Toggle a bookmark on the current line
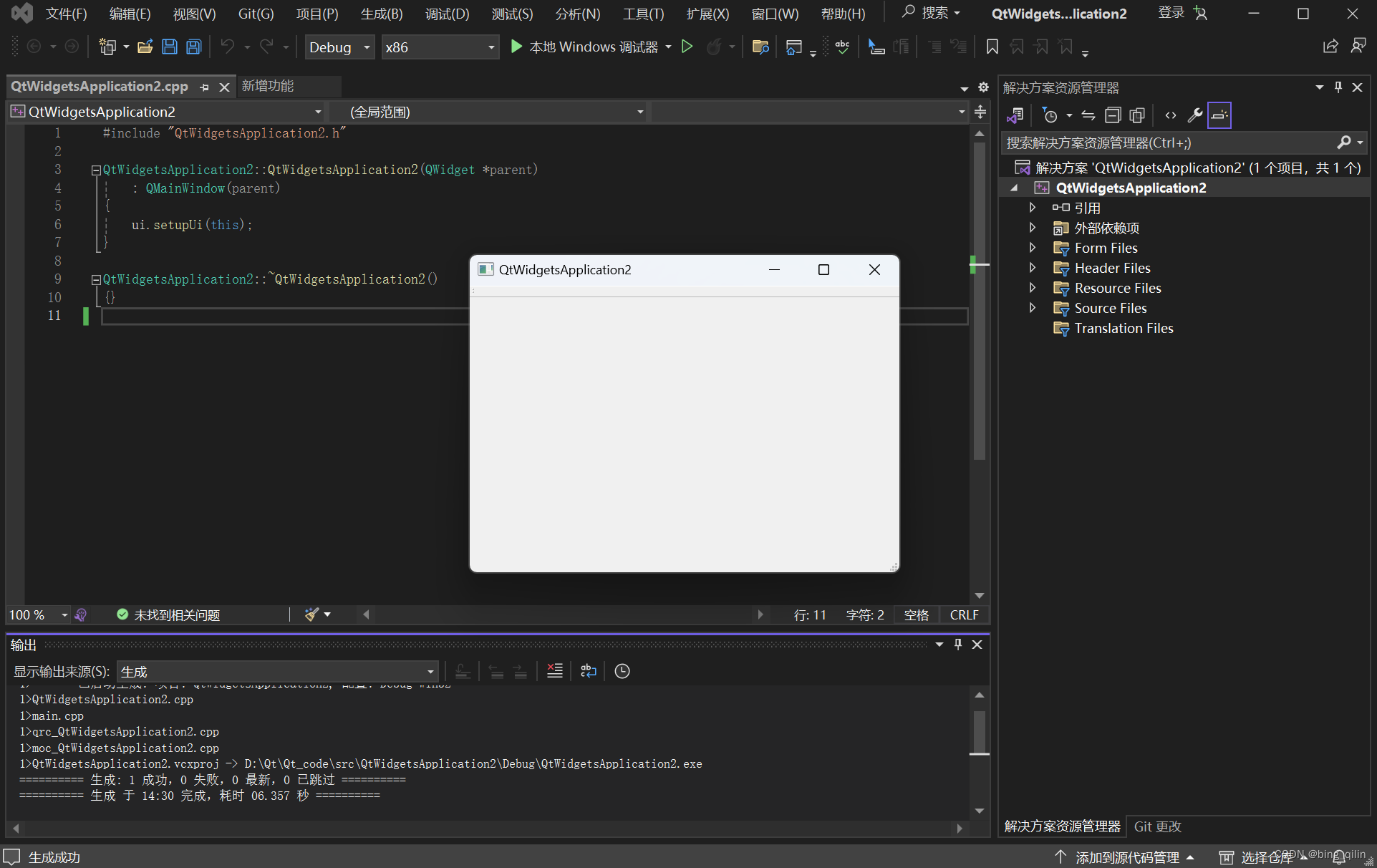The height and width of the screenshot is (868, 1377). [x=992, y=47]
